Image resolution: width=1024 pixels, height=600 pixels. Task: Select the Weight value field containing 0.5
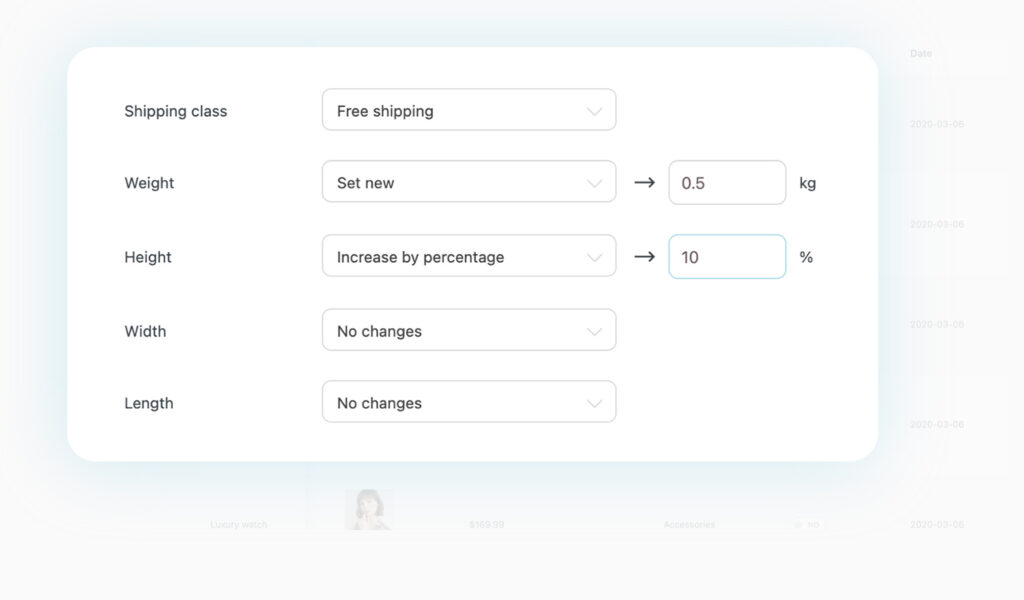(727, 182)
